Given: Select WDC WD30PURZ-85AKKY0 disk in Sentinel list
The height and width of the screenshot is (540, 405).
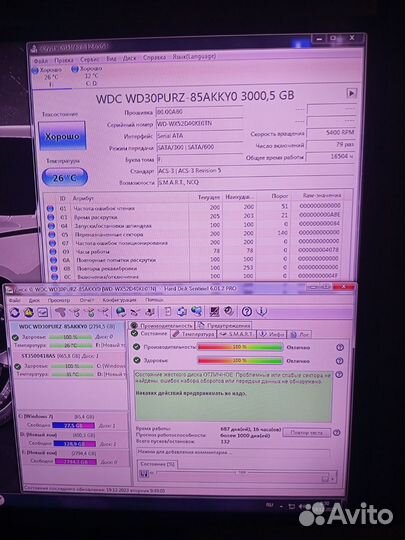Looking at the screenshot, I should coord(68,335).
